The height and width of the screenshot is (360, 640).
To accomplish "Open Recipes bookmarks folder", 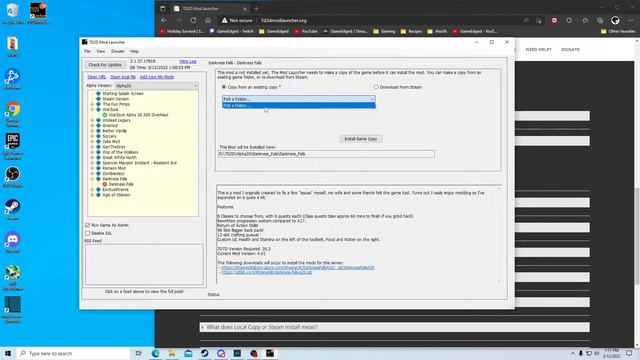I will (411, 31).
